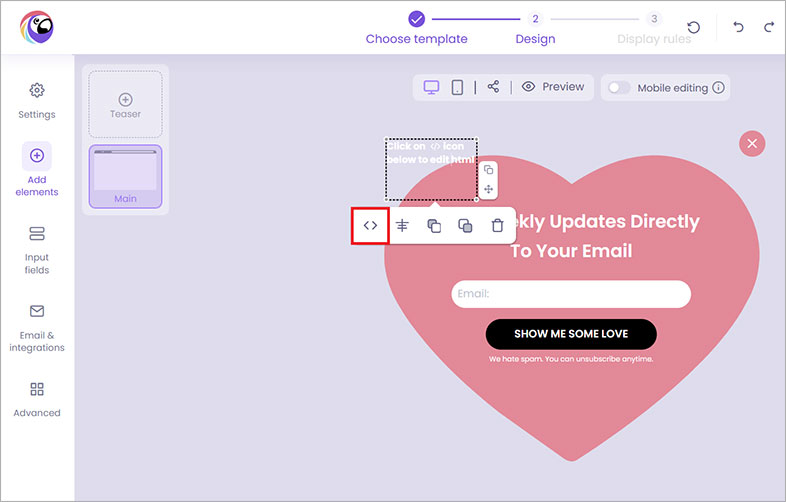This screenshot has width=786, height=502.
Task: Click the send to back layer icon
Action: pyautogui.click(x=465, y=226)
